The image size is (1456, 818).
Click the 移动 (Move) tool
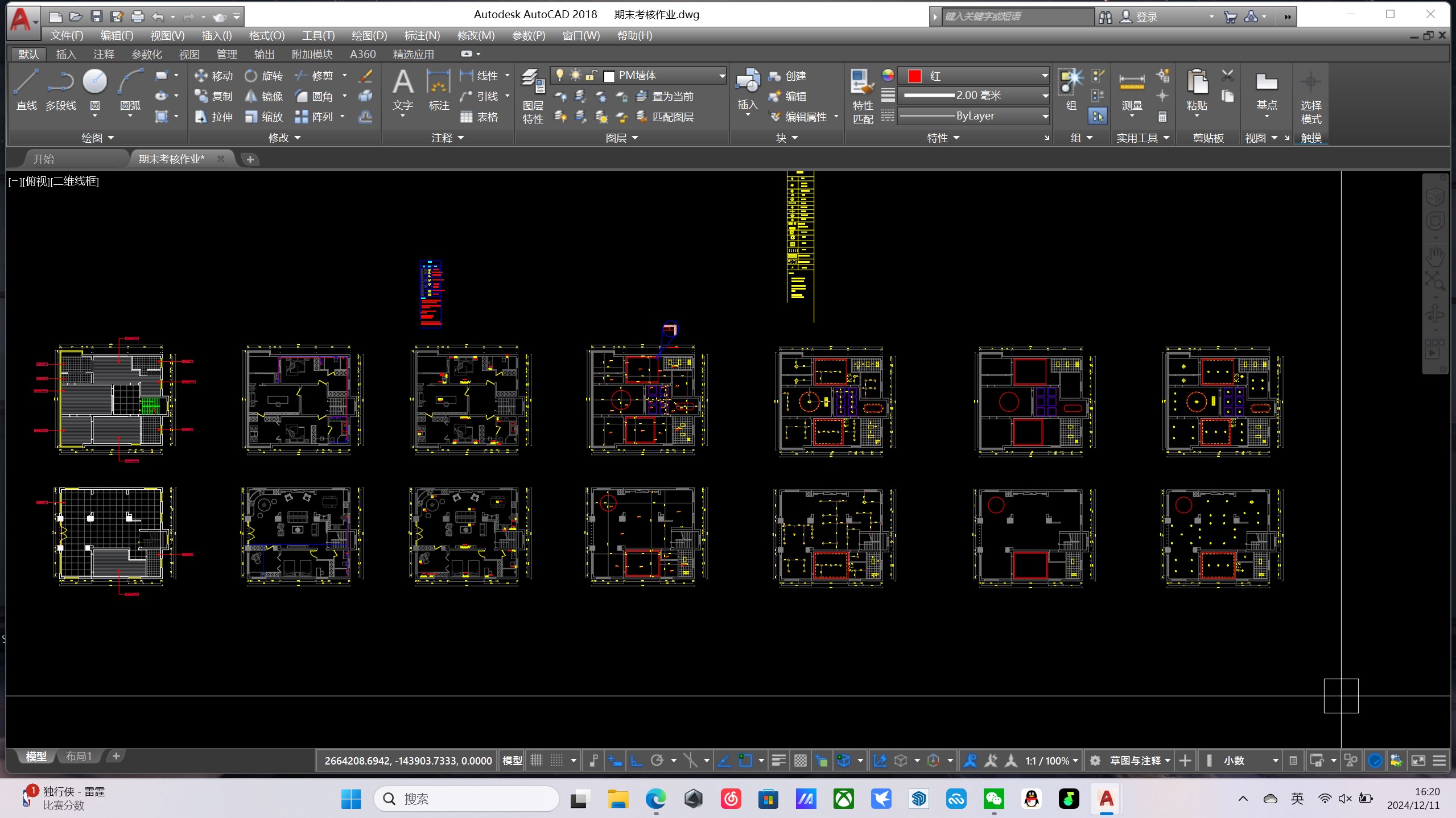[x=213, y=76]
